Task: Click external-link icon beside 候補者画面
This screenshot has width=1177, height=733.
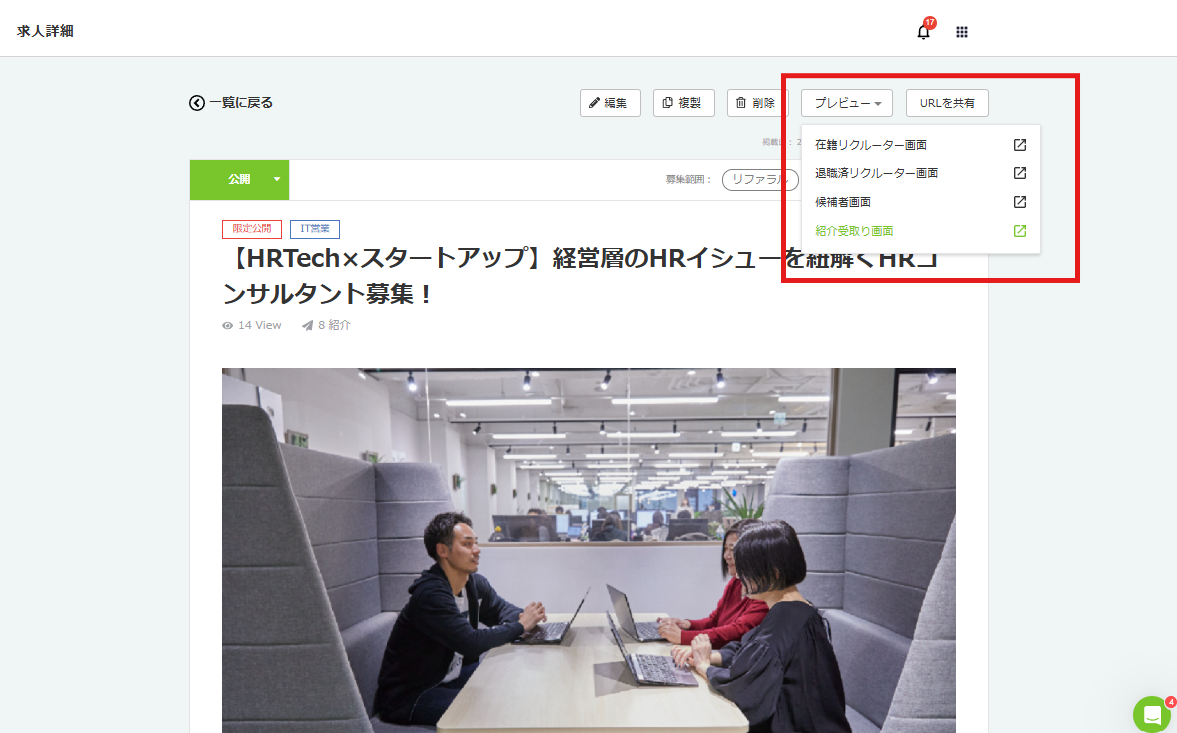Action: 1019,201
